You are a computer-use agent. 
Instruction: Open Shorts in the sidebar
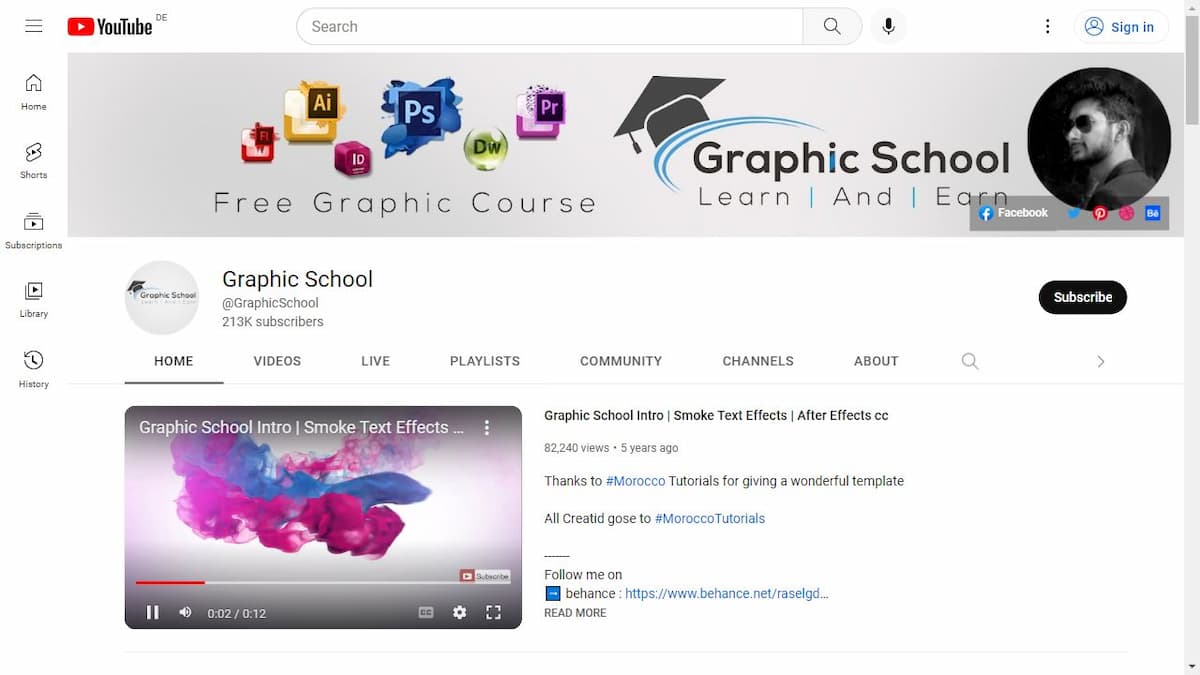tap(34, 160)
